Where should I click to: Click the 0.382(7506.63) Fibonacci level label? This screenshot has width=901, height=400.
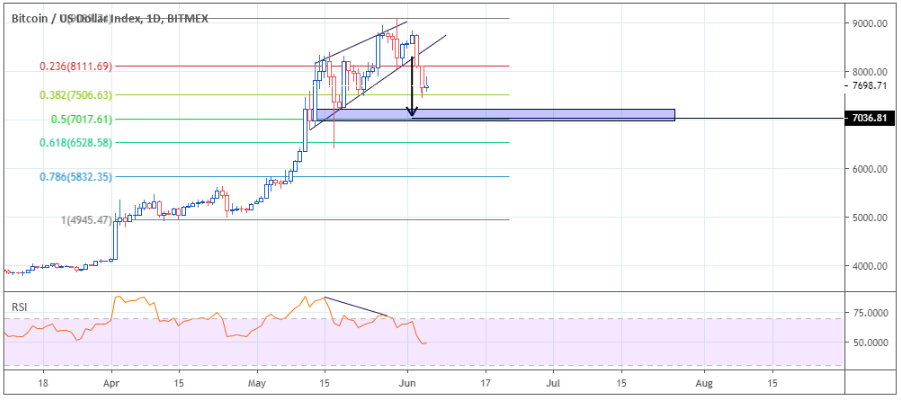pyautogui.click(x=75, y=95)
